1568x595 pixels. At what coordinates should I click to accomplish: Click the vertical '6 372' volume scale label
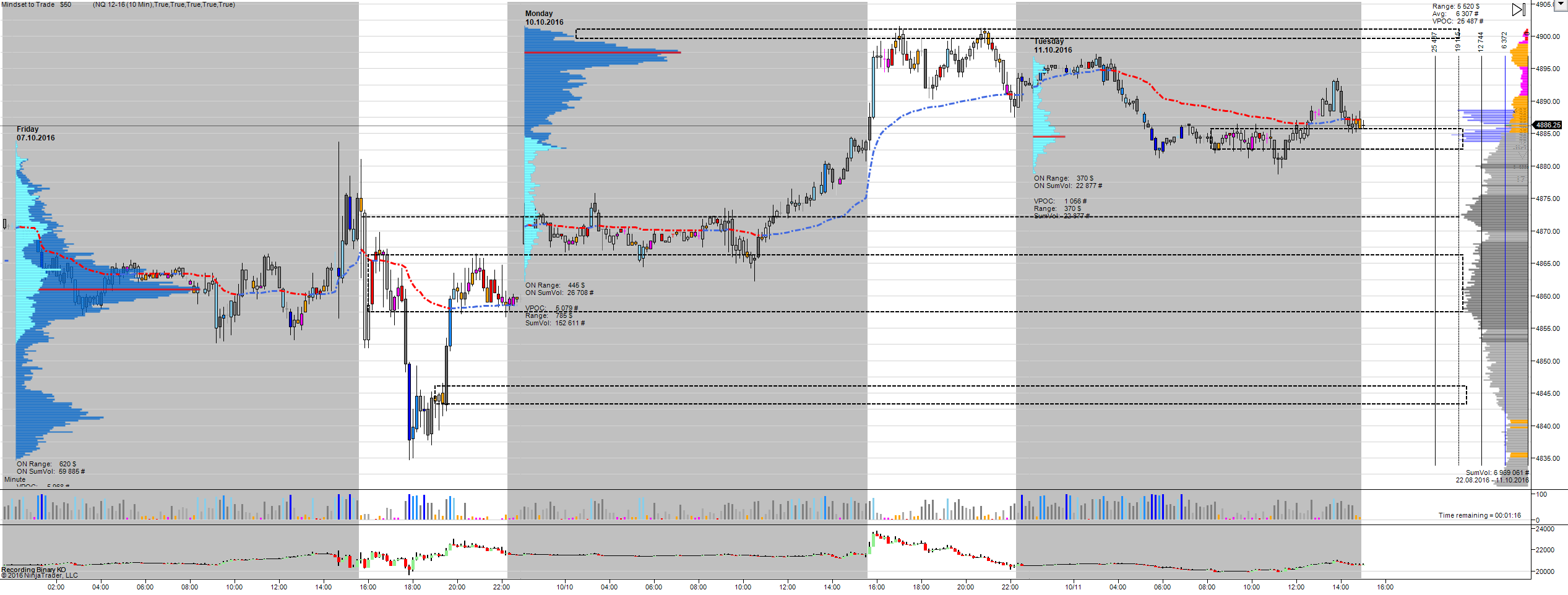(1504, 40)
